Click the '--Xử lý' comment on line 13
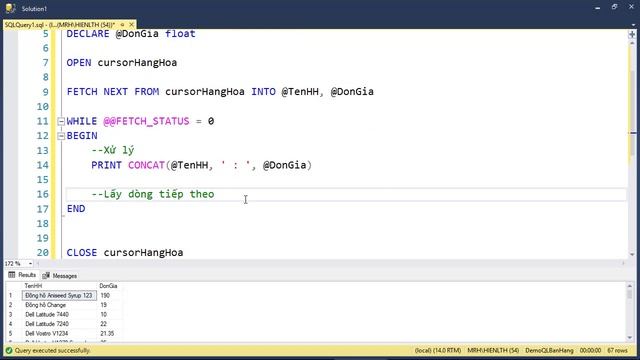The width and height of the screenshot is (640, 360). (113, 150)
